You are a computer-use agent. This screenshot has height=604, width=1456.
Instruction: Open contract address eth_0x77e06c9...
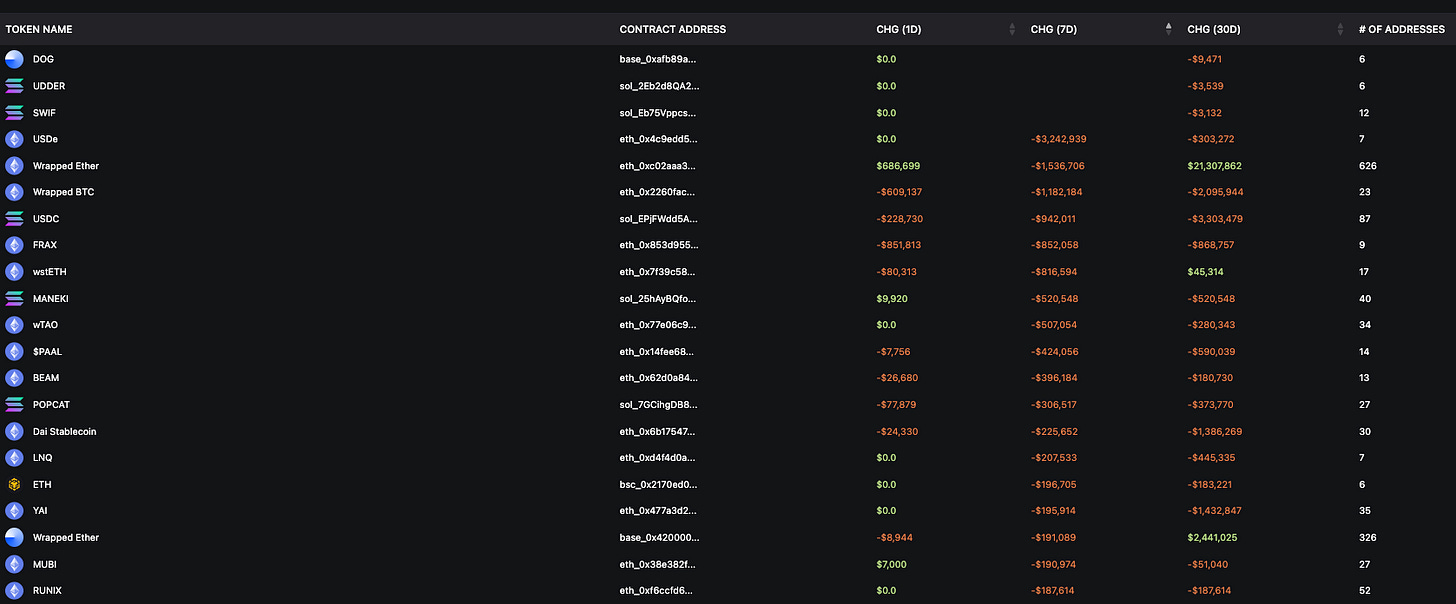point(658,325)
